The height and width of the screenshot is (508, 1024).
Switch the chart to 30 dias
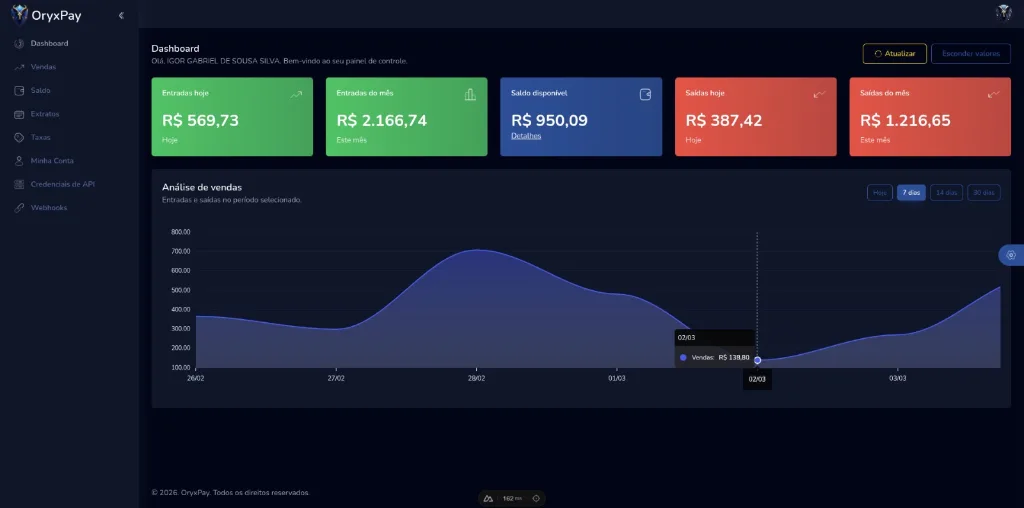tap(984, 193)
